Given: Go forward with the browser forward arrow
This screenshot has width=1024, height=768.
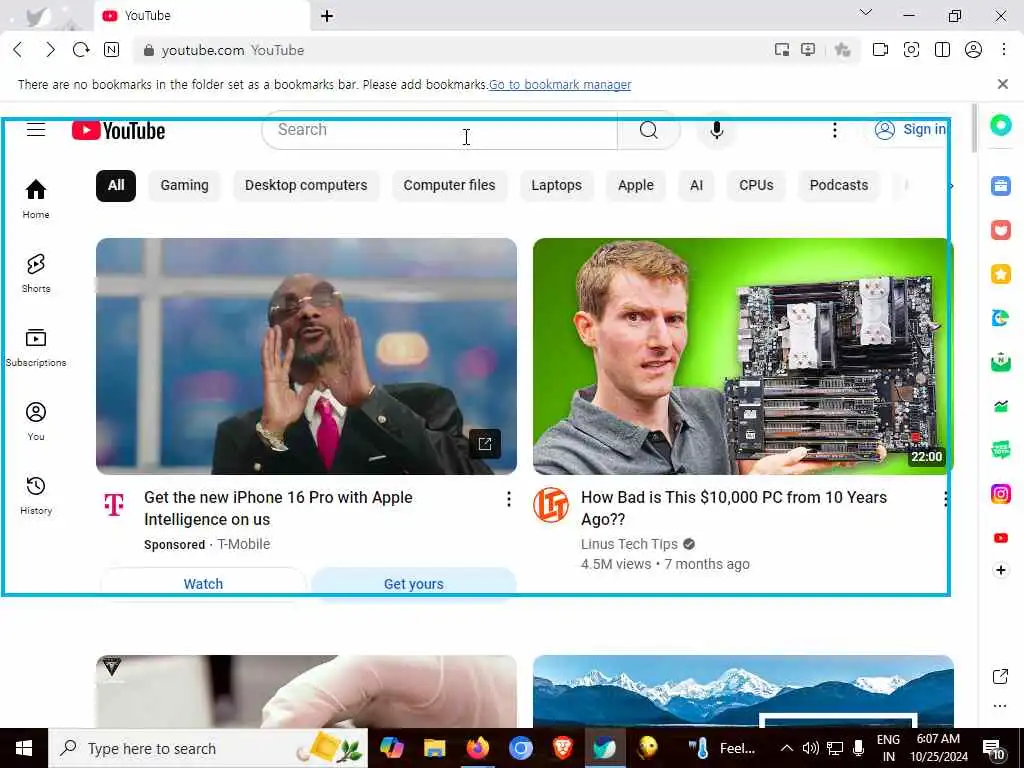Looking at the screenshot, I should point(50,50).
